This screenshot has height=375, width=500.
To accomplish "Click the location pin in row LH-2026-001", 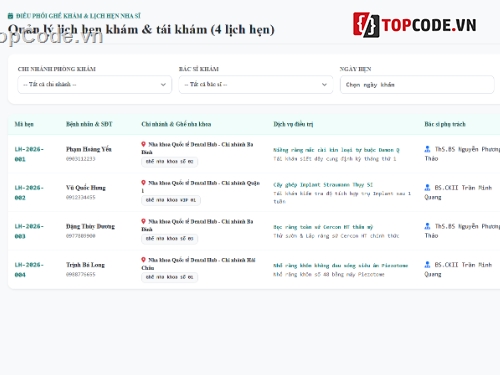I will 143,144.
